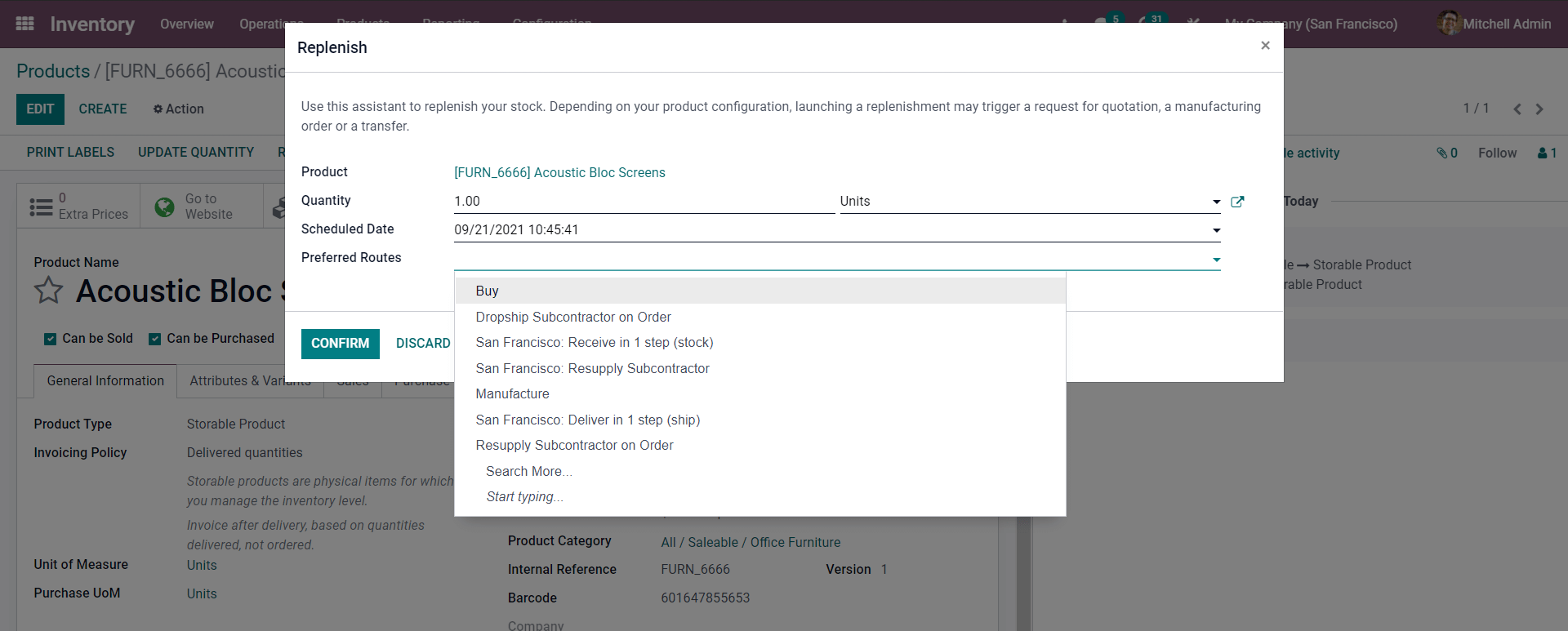
Task: Close the Replenish dialog with X
Action: [x=1265, y=46]
